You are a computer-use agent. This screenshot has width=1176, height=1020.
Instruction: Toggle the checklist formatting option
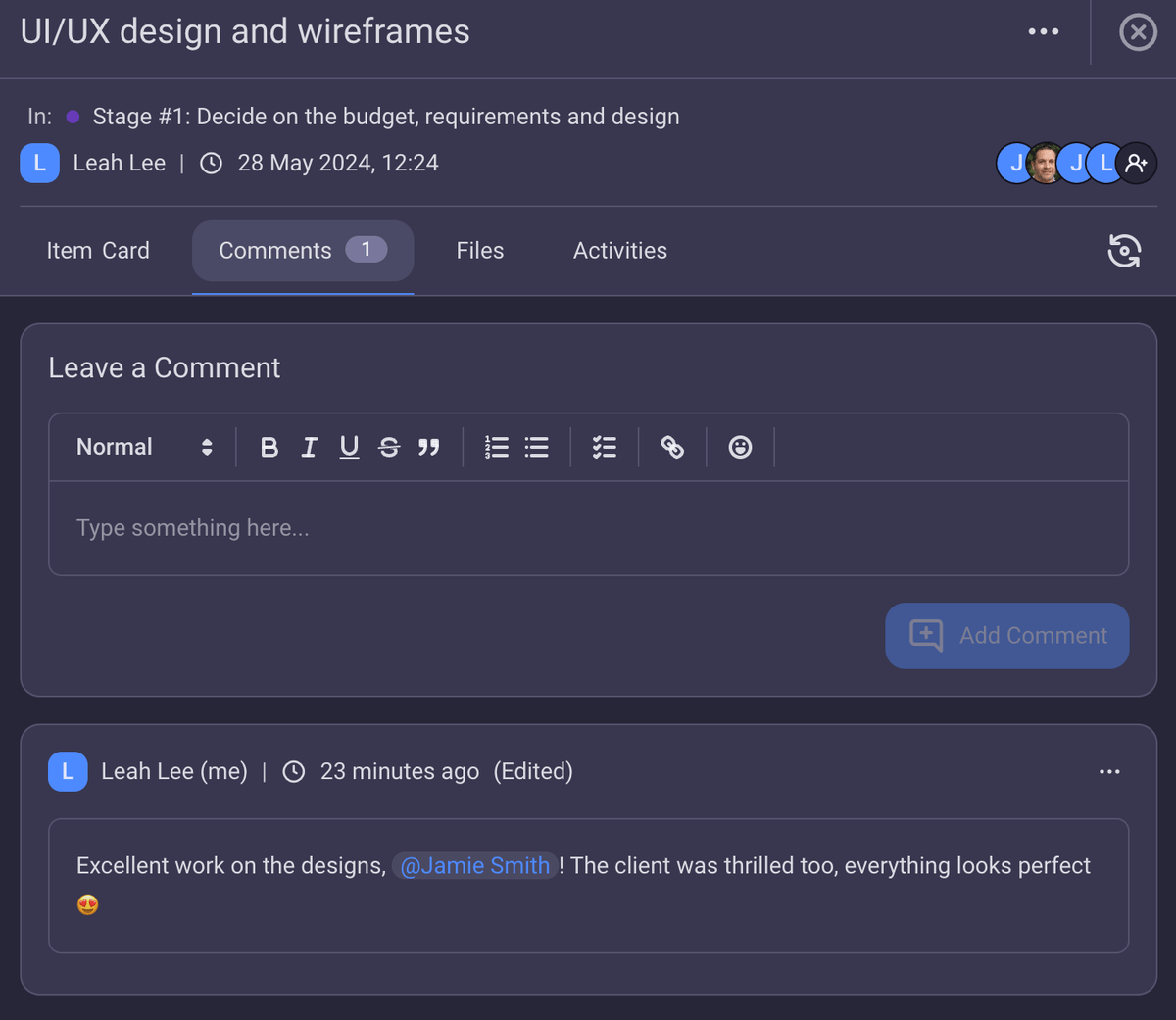coord(604,447)
